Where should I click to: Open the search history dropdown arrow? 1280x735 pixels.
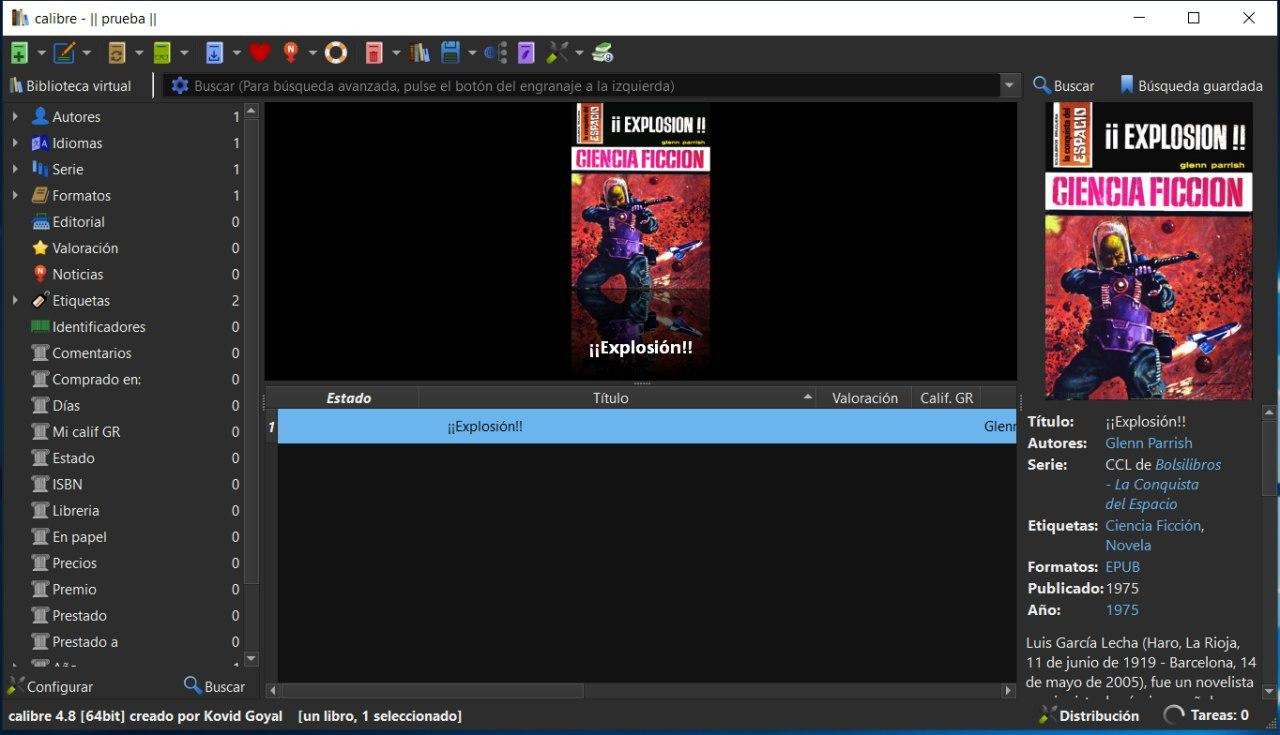[x=1009, y=86]
